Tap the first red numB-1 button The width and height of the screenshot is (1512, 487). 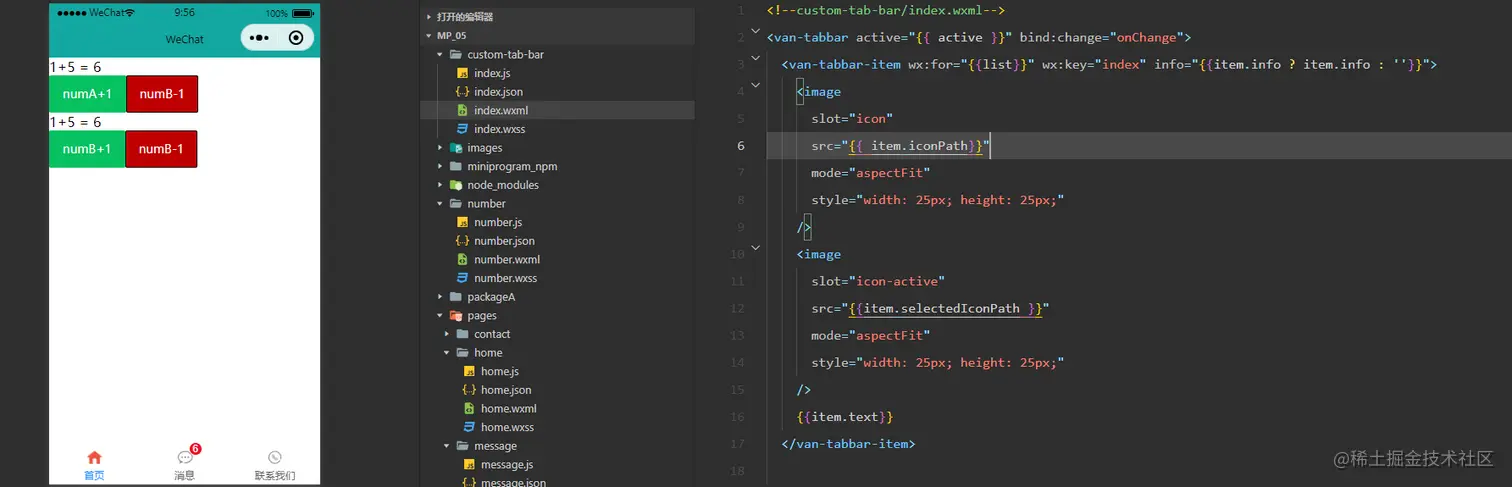162,93
